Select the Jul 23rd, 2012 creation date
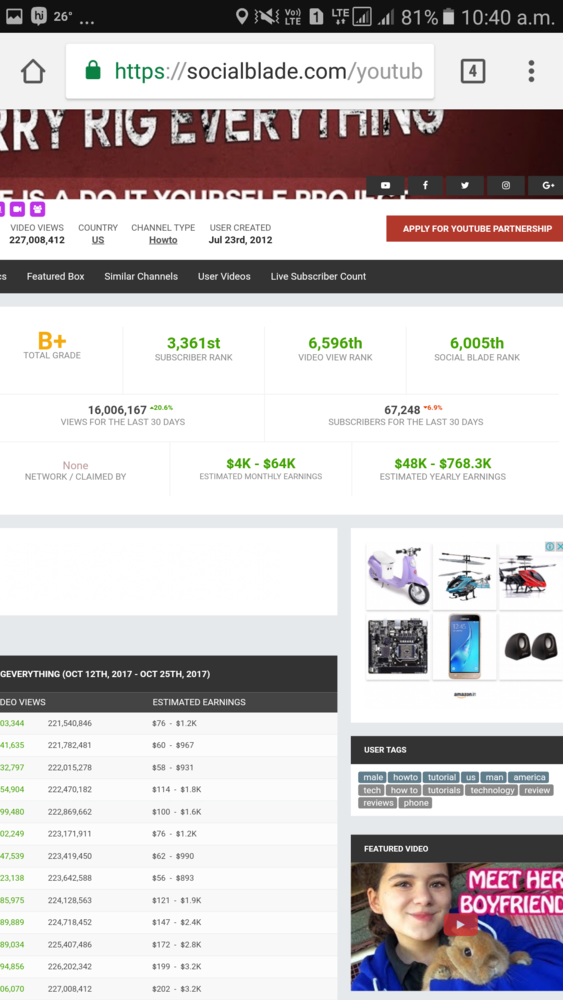The height and width of the screenshot is (1000, 563). pos(240,240)
